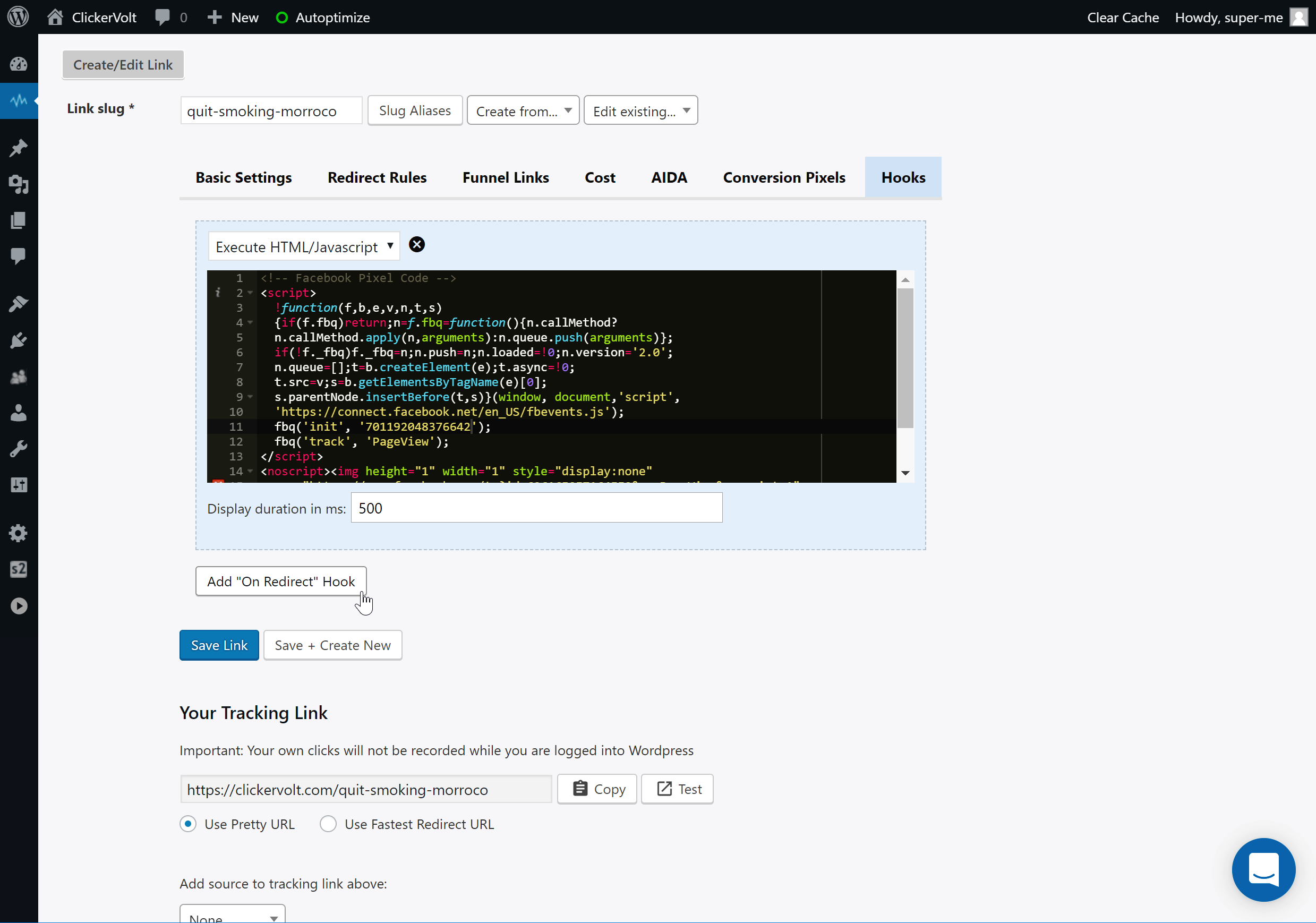Collapse the code fold arrow on line 9
1316x923 pixels.
point(251,397)
